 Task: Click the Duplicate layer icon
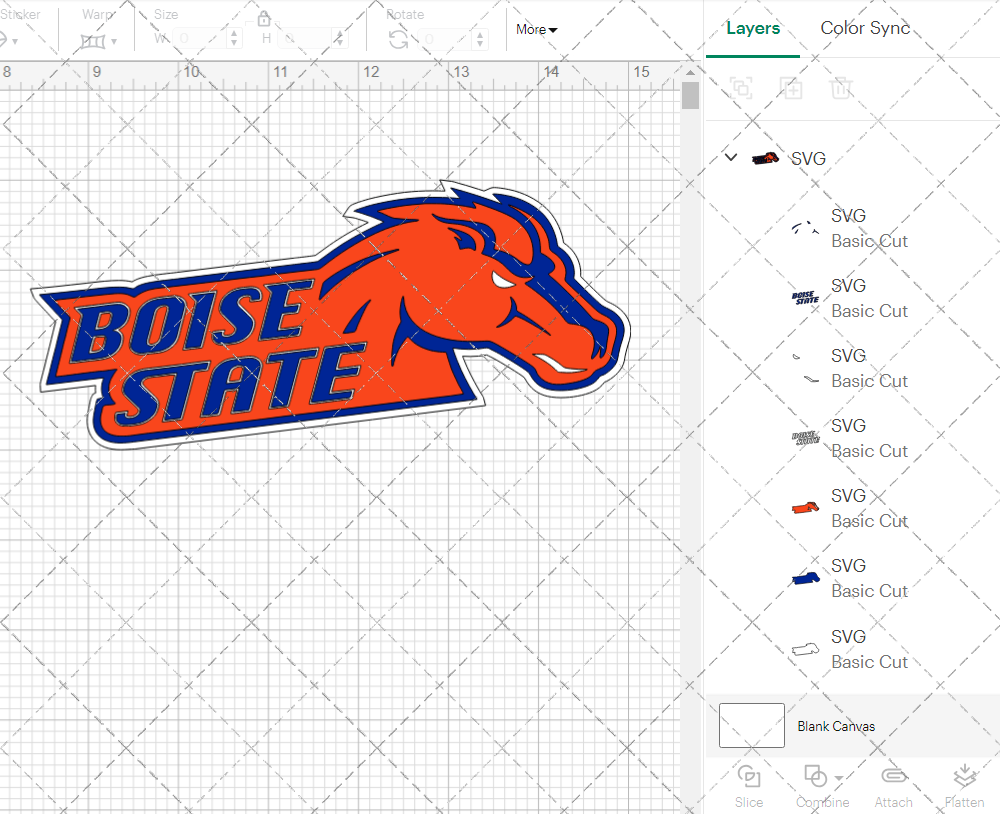[791, 88]
